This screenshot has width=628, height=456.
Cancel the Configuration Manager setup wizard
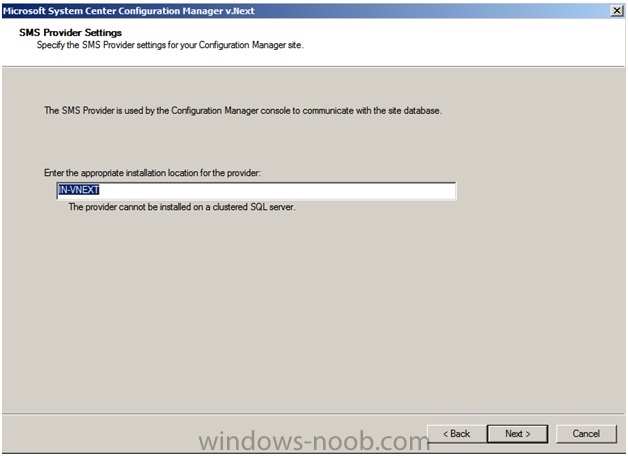(x=586, y=434)
